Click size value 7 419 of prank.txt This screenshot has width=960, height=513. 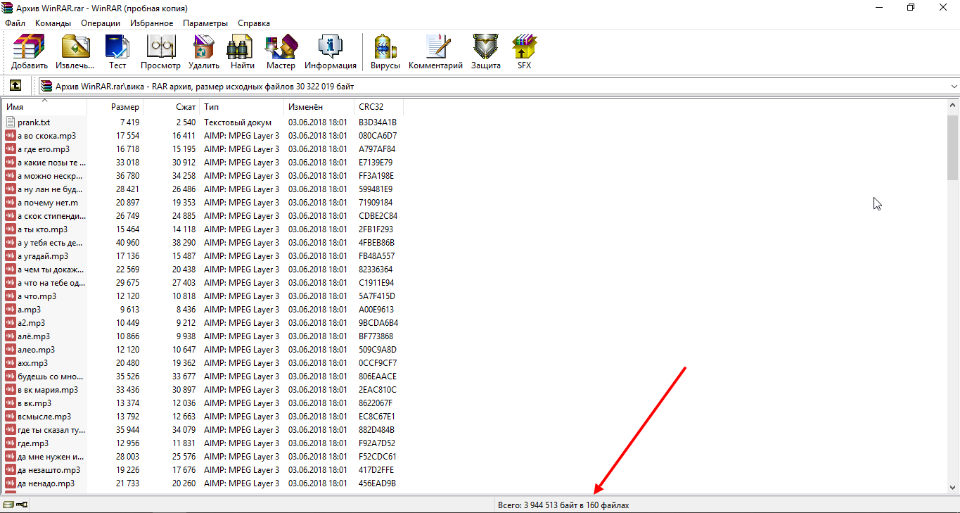(x=130, y=122)
